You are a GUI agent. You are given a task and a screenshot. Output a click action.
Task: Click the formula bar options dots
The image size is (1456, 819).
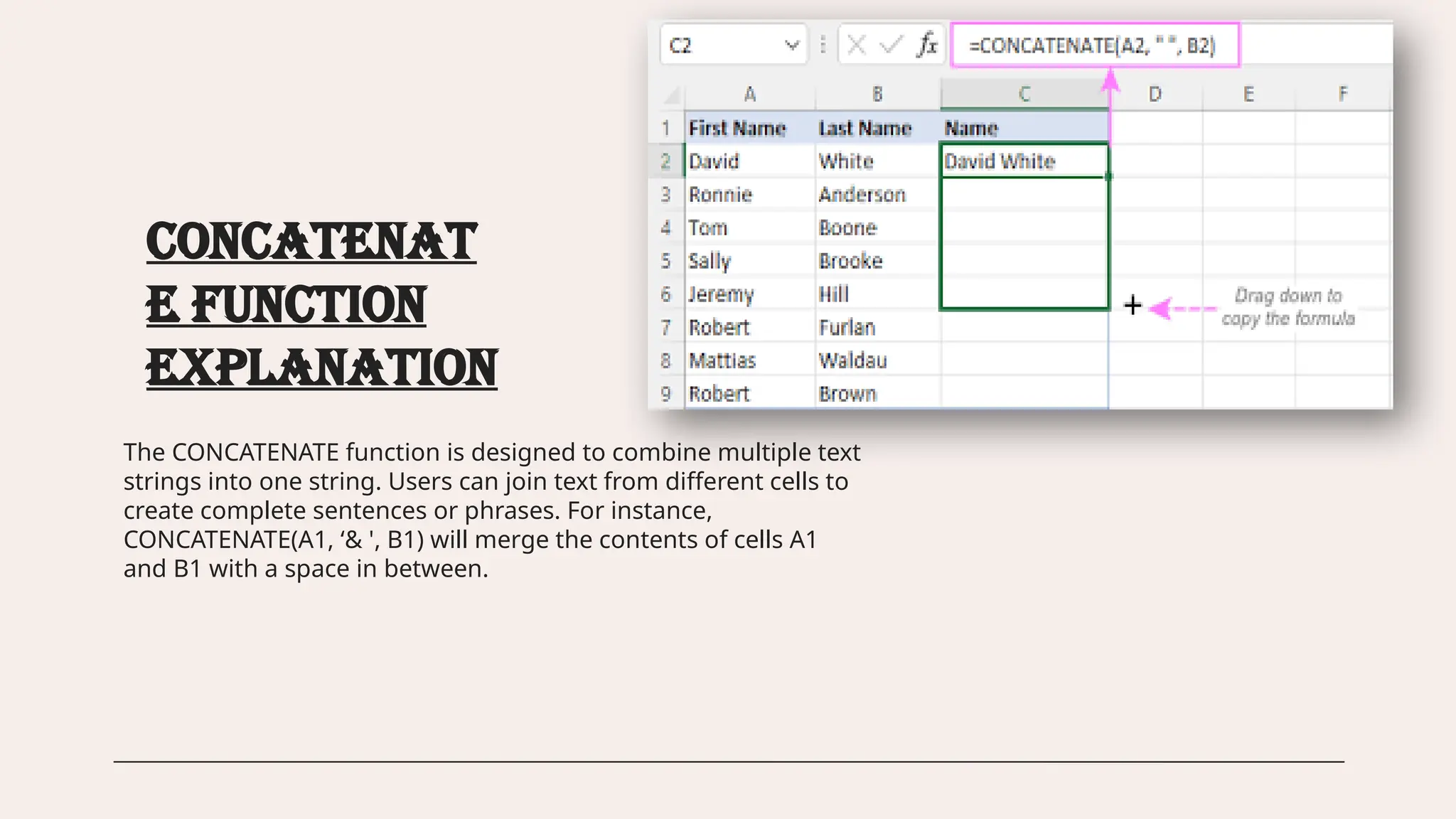823,45
